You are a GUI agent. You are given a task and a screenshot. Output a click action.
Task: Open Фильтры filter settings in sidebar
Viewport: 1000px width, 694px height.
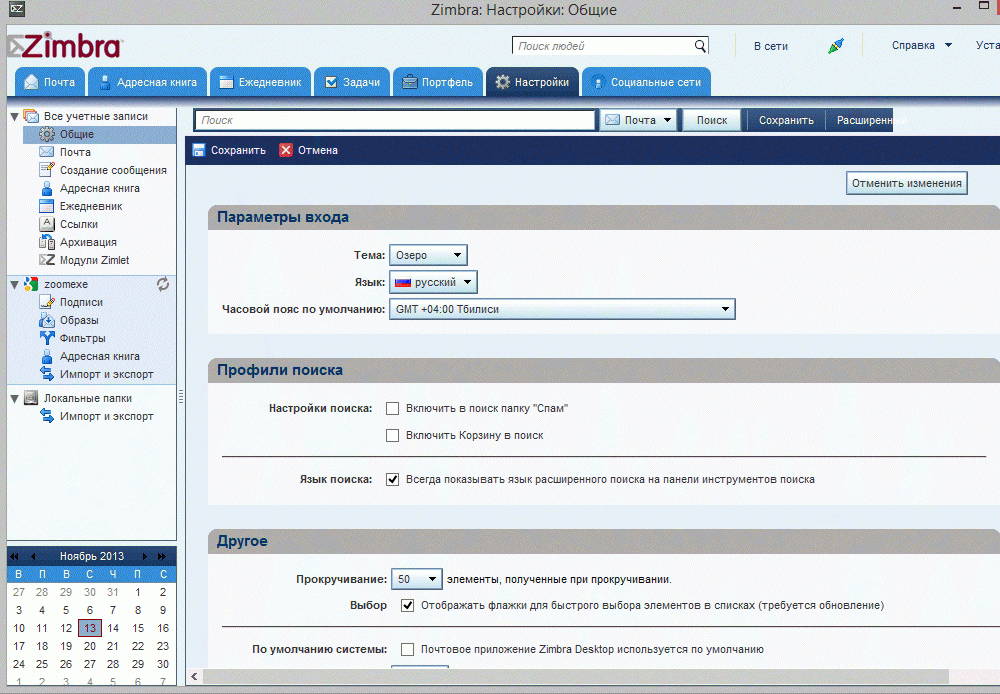pos(82,338)
